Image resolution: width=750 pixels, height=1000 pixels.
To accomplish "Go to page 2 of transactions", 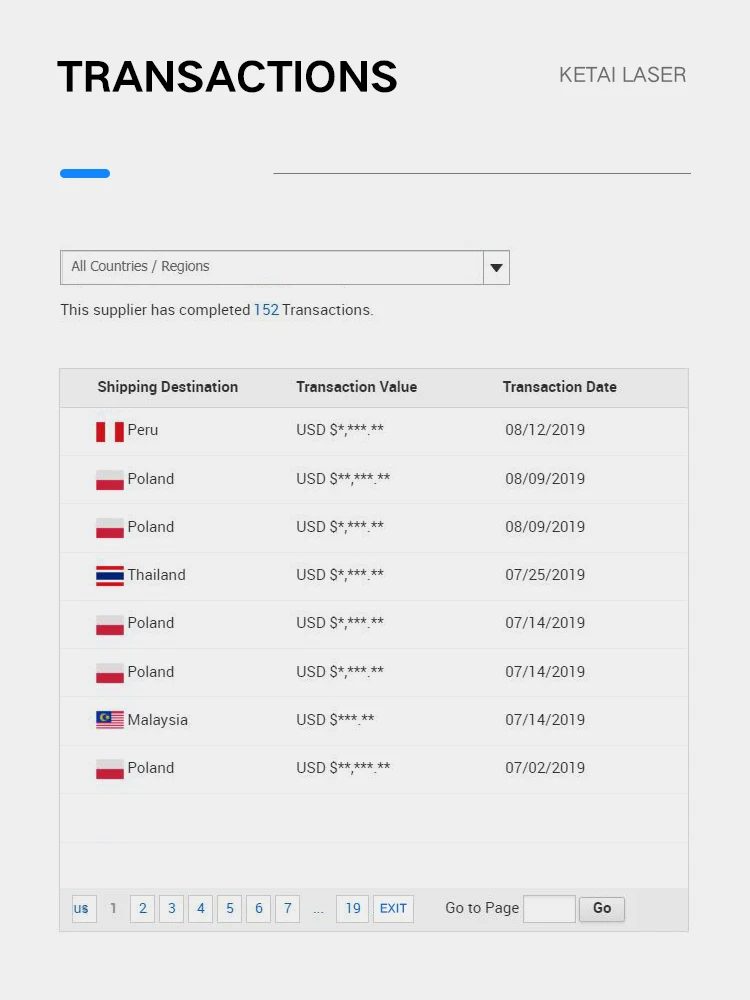I will click(x=143, y=908).
